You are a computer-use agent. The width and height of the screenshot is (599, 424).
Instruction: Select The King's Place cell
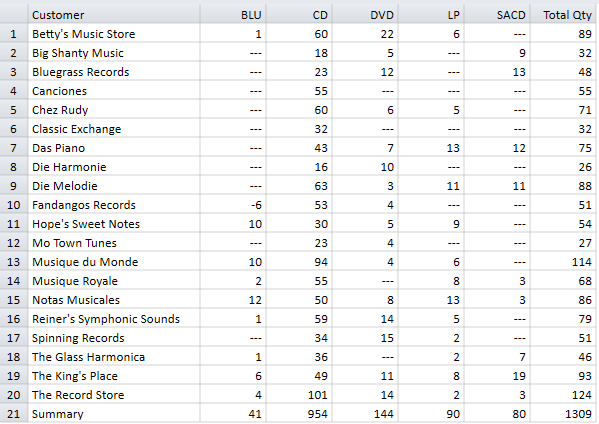[x=114, y=376]
